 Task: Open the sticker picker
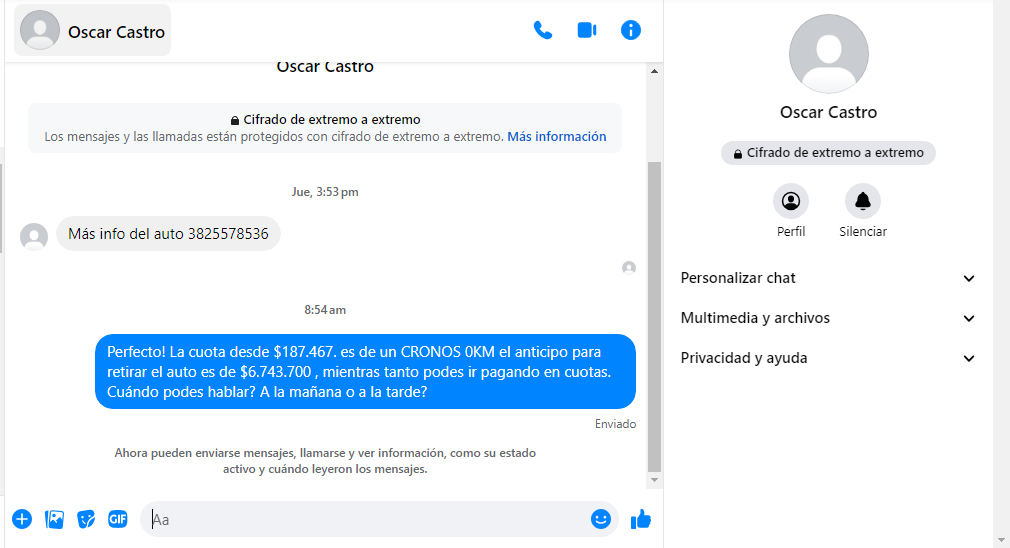(86, 519)
